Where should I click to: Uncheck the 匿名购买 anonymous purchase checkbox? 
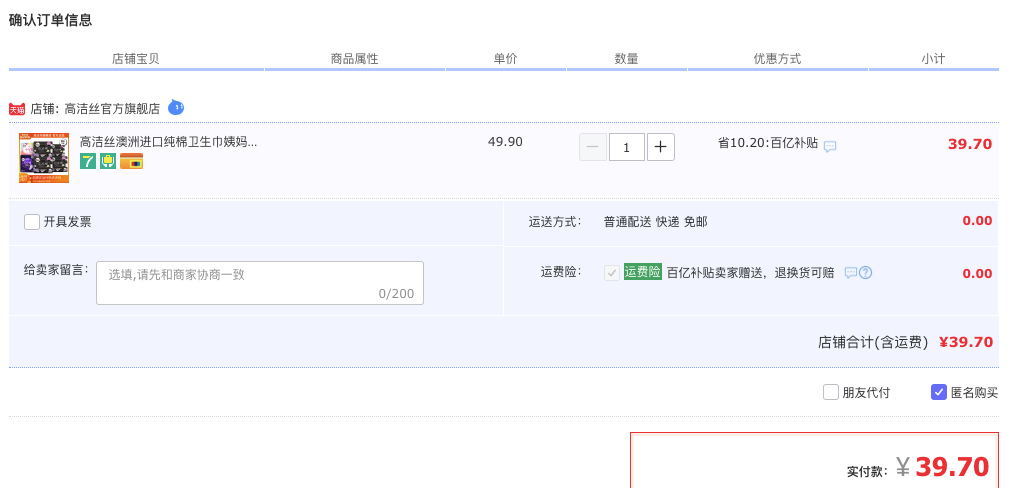(939, 392)
